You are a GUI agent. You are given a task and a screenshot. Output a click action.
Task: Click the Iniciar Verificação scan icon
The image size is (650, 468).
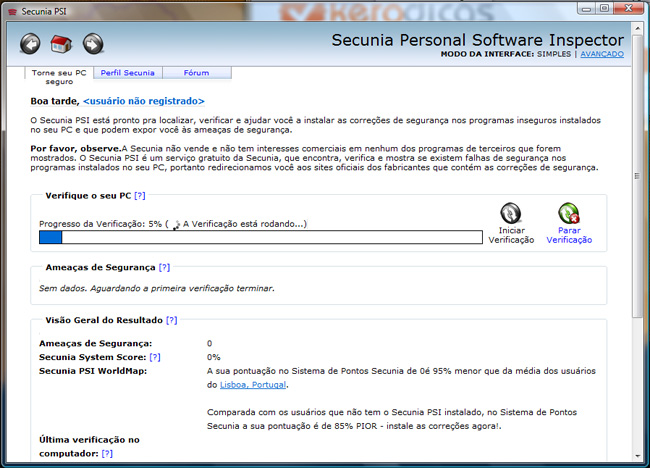coord(511,213)
